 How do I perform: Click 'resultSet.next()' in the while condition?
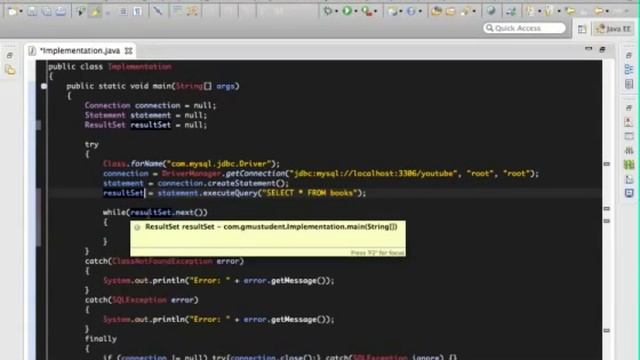169,212
